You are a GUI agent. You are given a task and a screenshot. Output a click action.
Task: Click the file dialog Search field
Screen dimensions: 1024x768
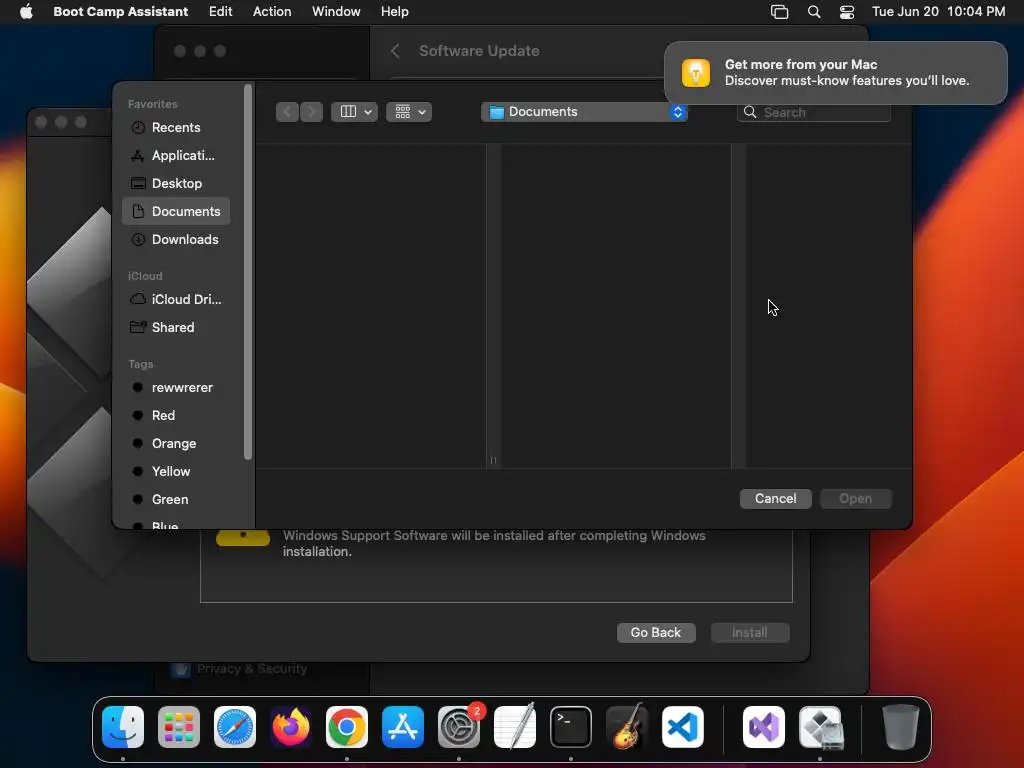pos(814,112)
